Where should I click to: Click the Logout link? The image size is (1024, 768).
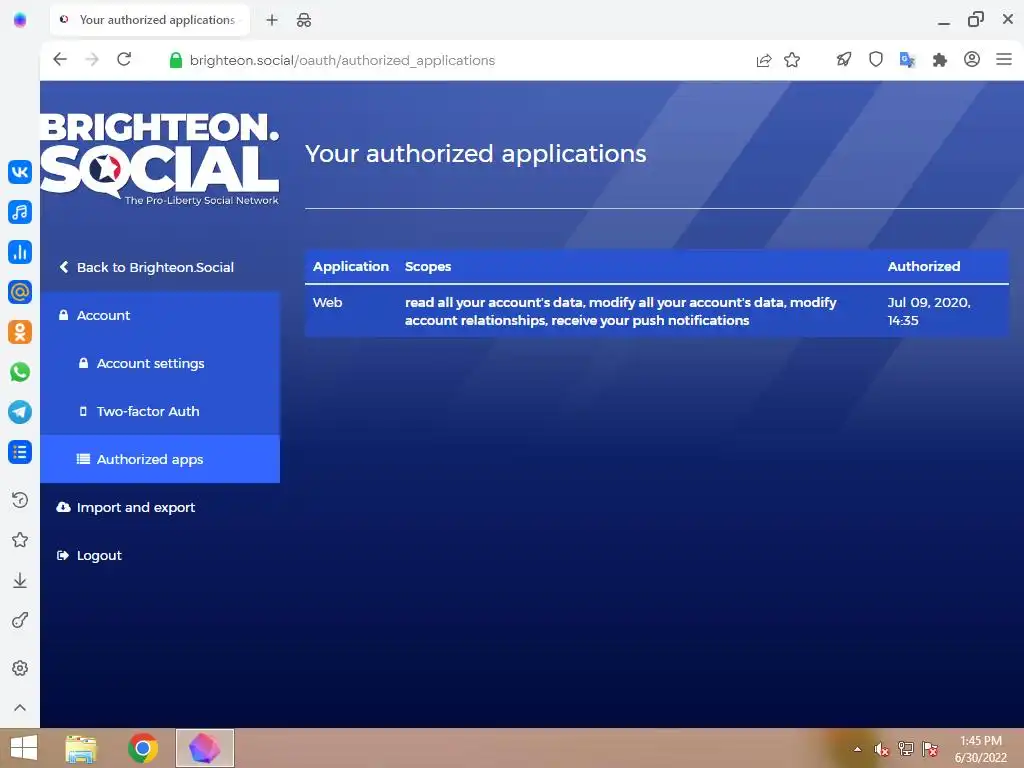pyautogui.click(x=89, y=555)
